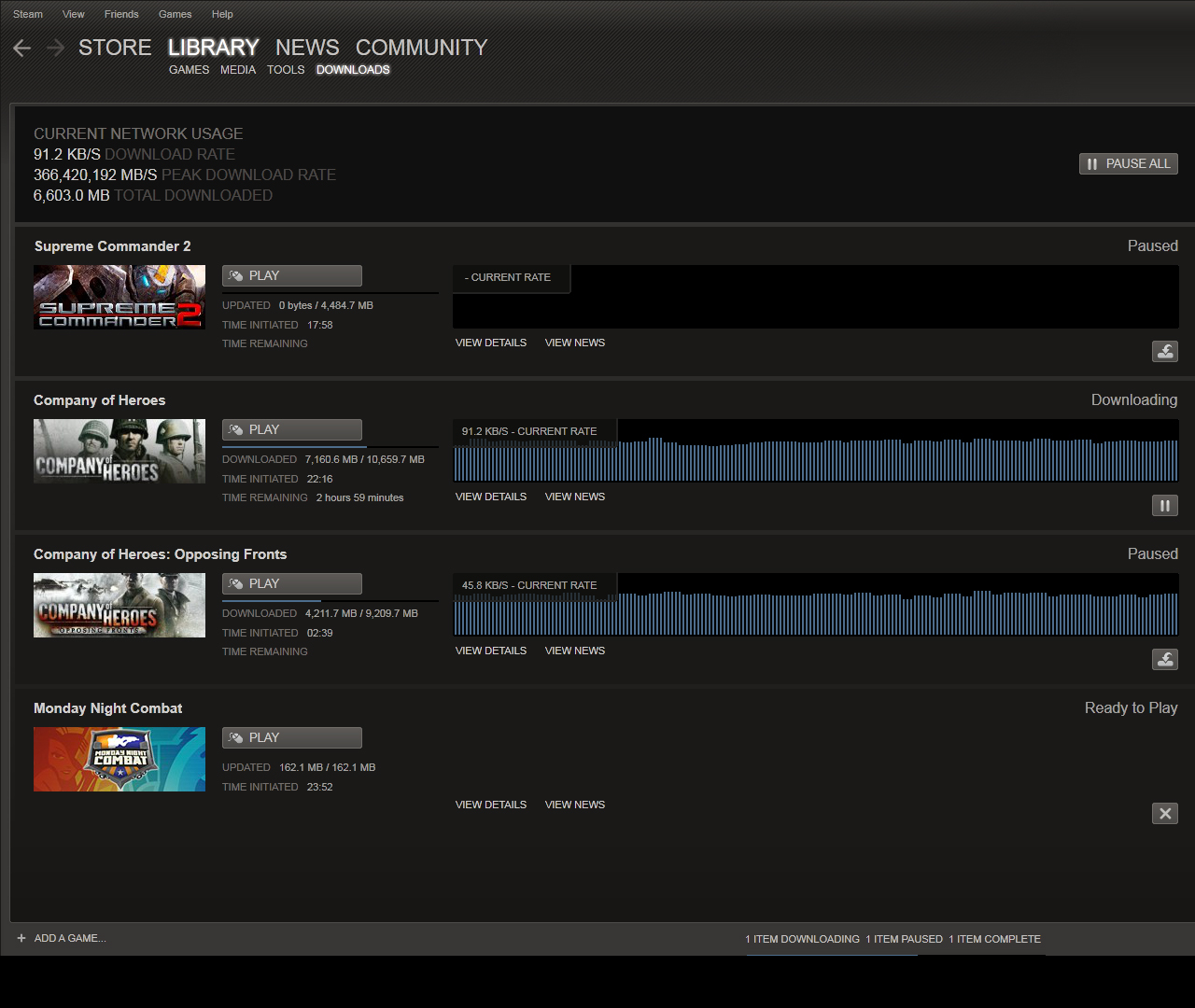Viewport: 1195px width, 1008px height.
Task: Resume the Opposing Fronts download
Action: 1164,660
